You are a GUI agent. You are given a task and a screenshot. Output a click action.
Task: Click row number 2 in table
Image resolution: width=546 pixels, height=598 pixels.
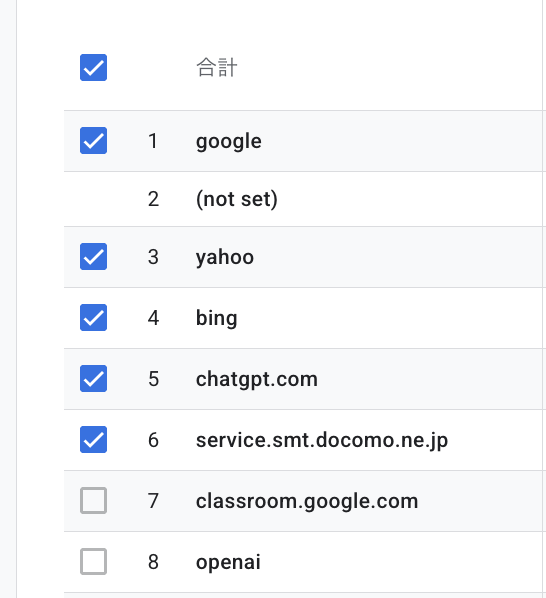(x=153, y=199)
